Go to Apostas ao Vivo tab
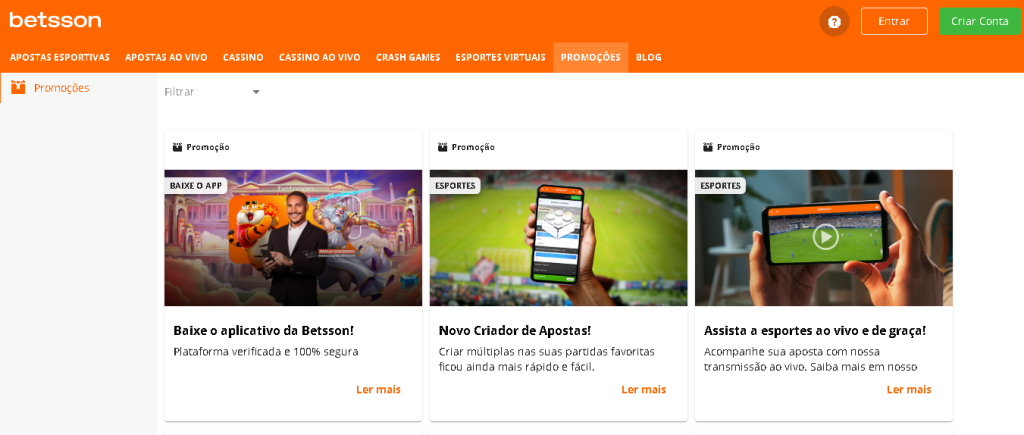Image resolution: width=1024 pixels, height=435 pixels. [x=167, y=57]
